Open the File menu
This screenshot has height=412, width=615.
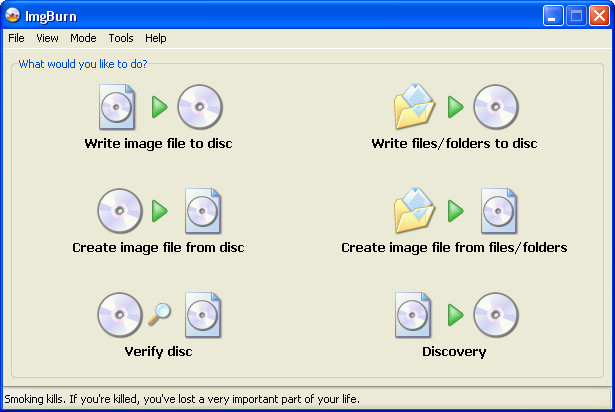pyautogui.click(x=16, y=38)
